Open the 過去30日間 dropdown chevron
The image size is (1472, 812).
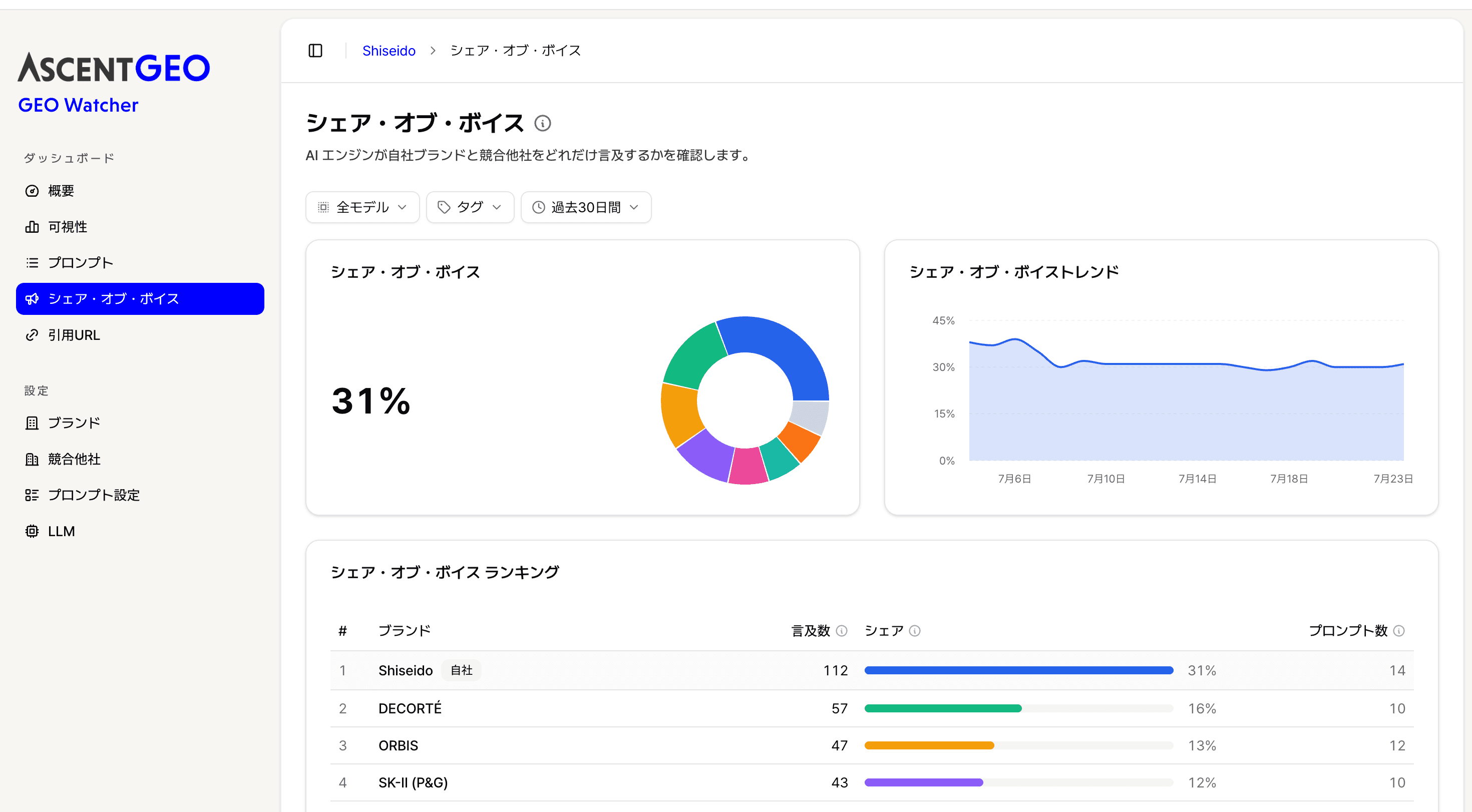[x=634, y=207]
